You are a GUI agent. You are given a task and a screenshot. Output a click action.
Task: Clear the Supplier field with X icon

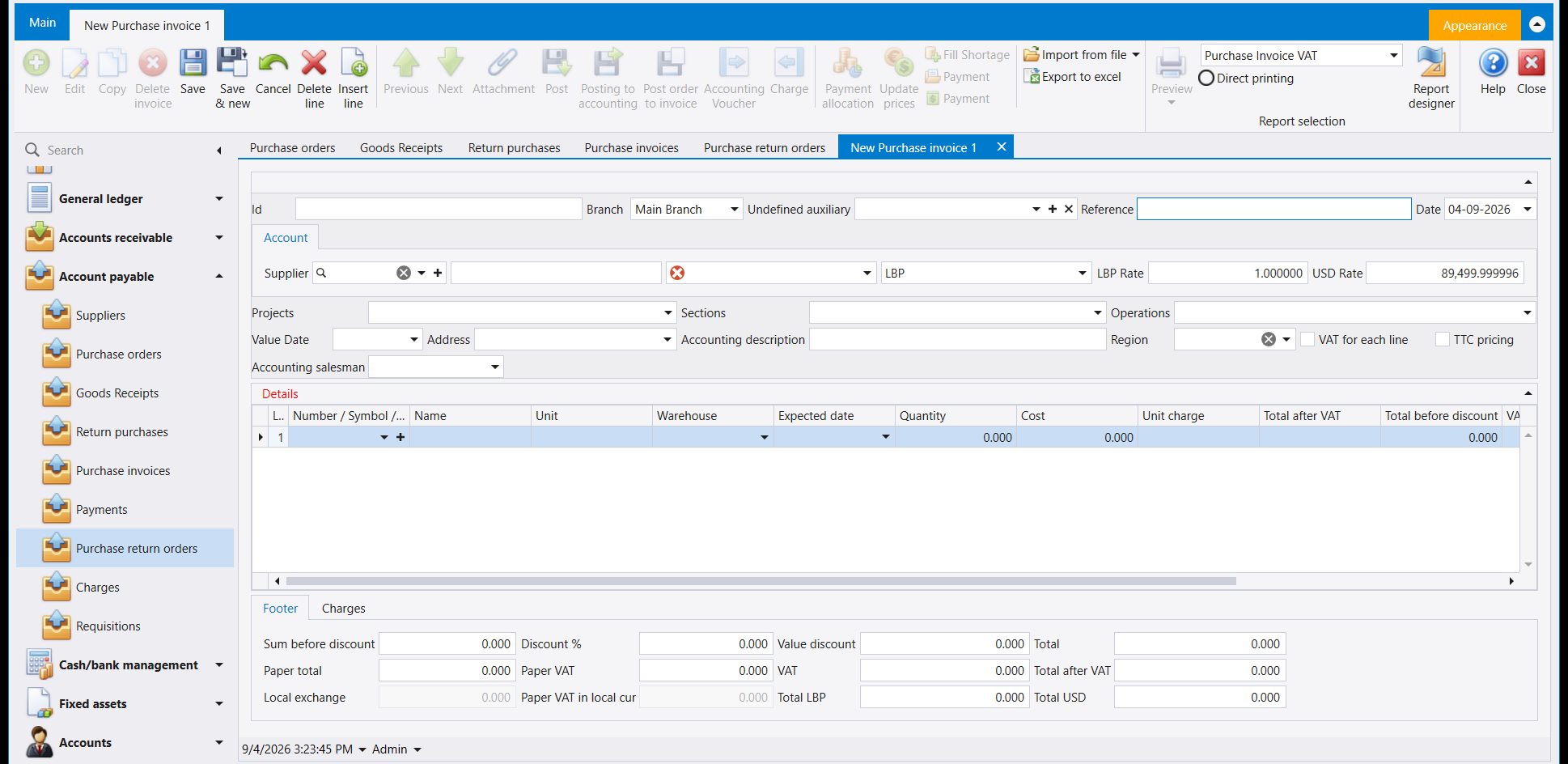click(404, 273)
